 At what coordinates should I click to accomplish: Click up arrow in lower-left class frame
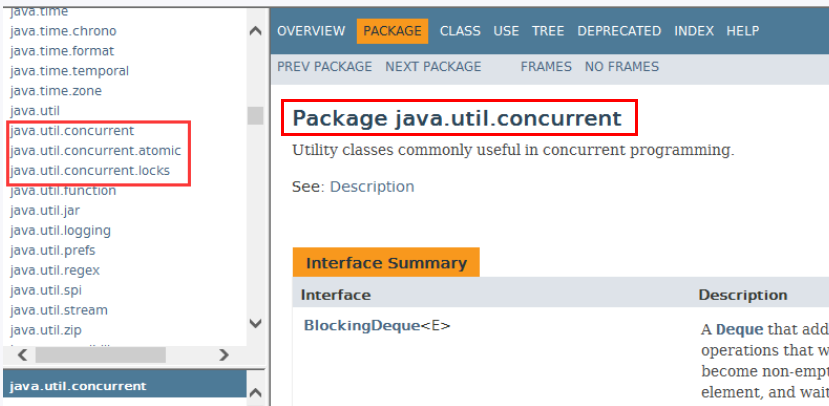click(x=255, y=393)
